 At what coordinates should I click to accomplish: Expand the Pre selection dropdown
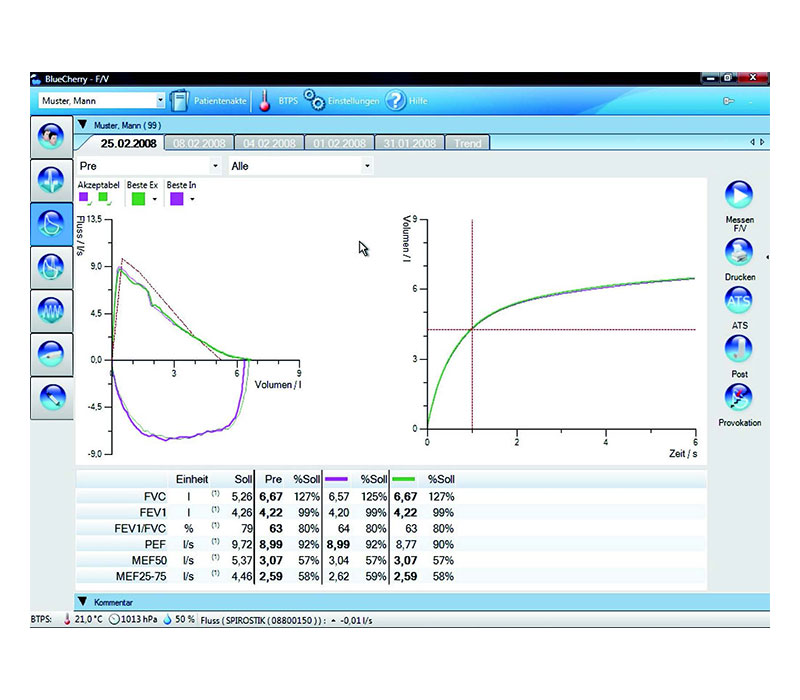tap(149, 166)
